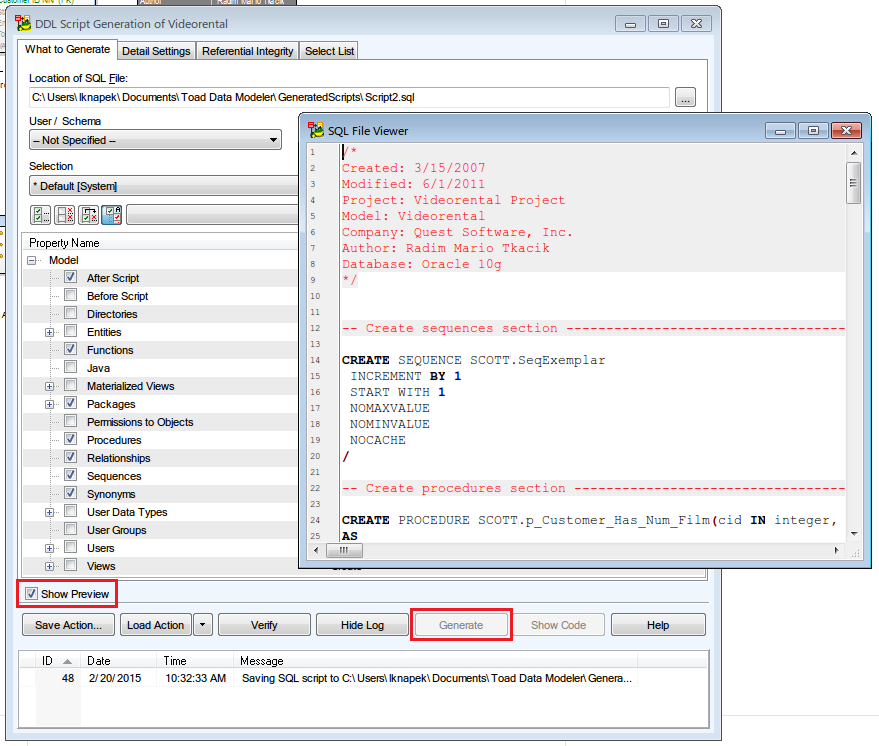Click the deselect all checkboxes toolbar icon
879x746 pixels.
click(x=65, y=215)
